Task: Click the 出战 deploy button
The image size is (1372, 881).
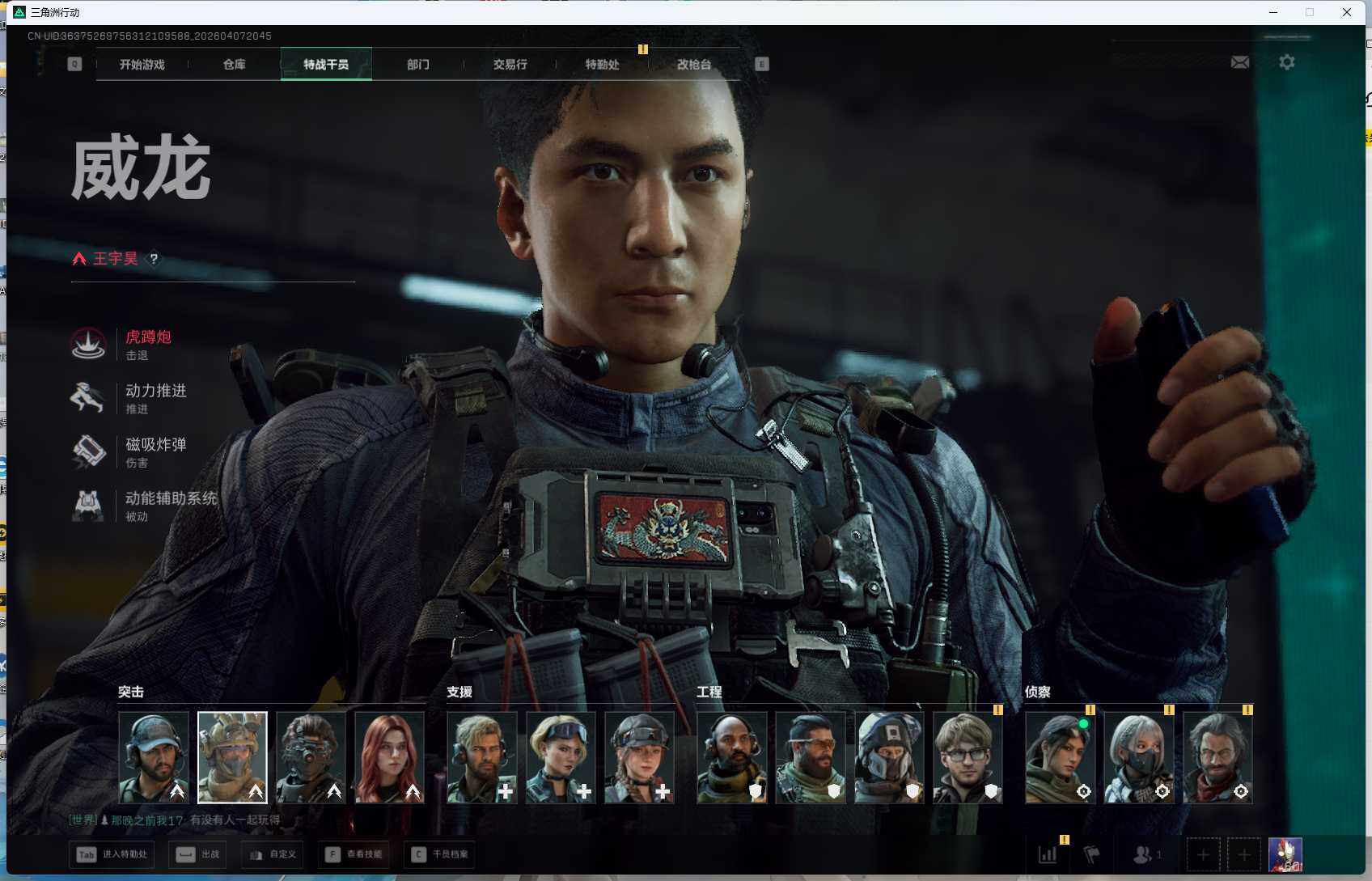Action: [197, 854]
